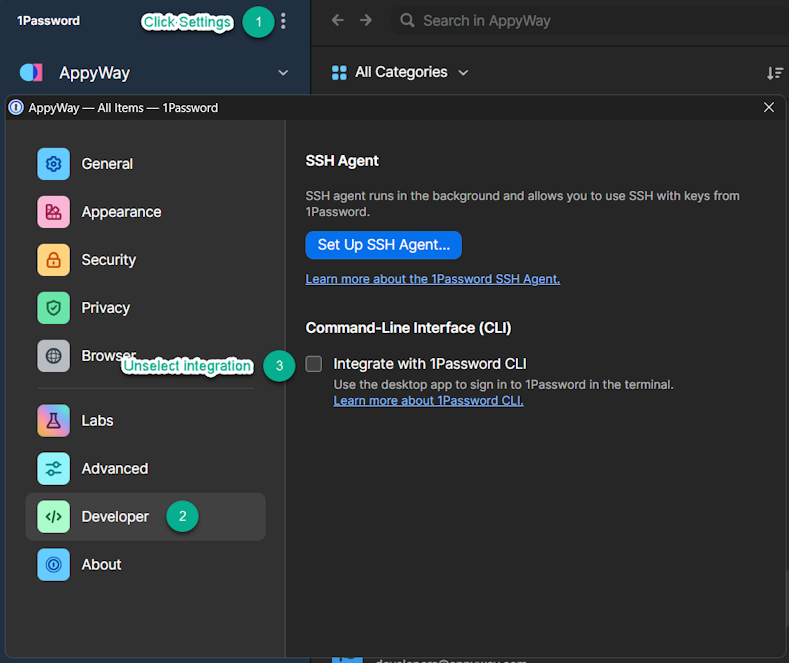789x663 pixels.
Task: Click the All Categories grid icon
Action: tap(339, 72)
